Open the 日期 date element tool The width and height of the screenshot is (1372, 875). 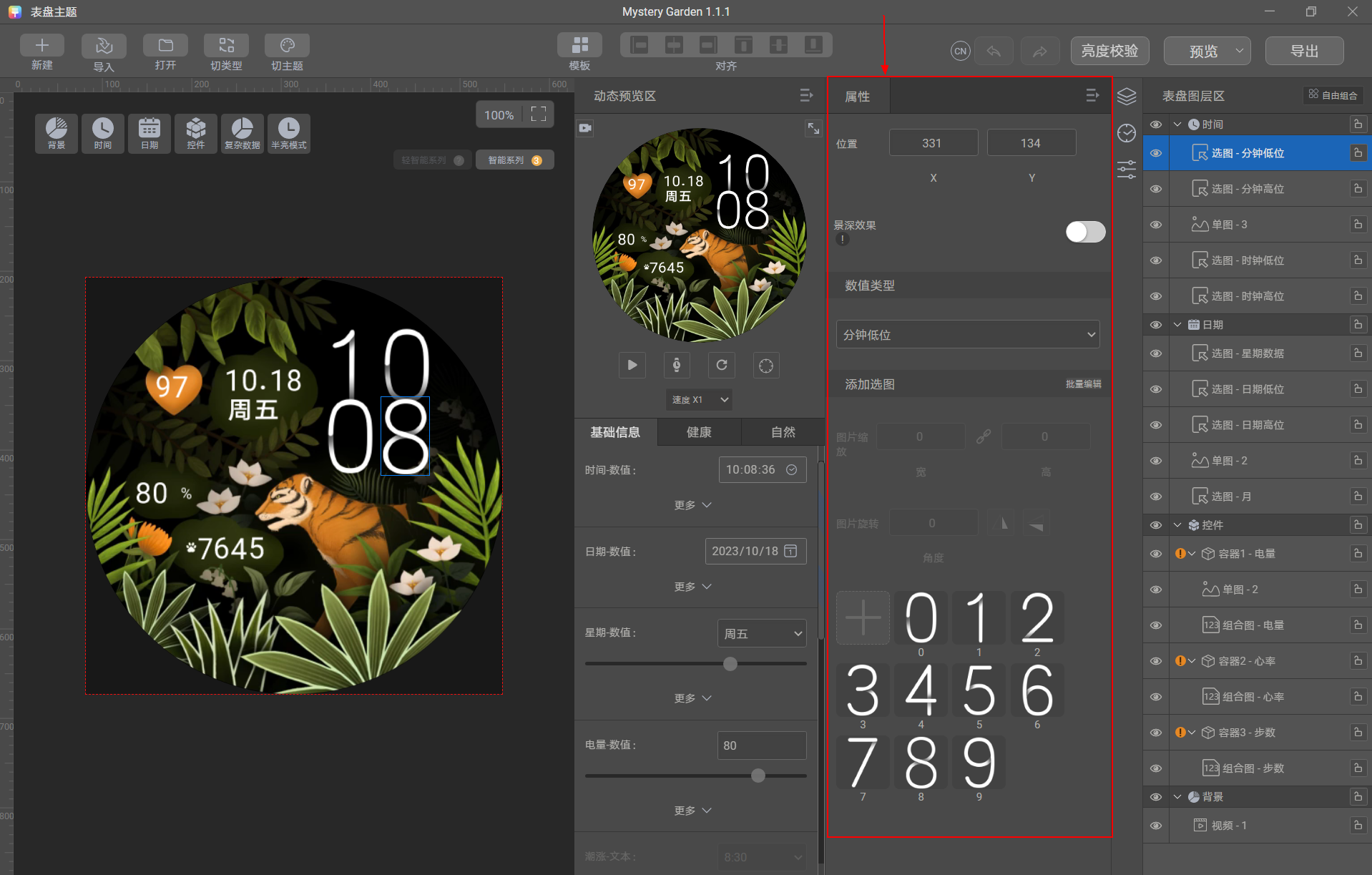tap(149, 133)
